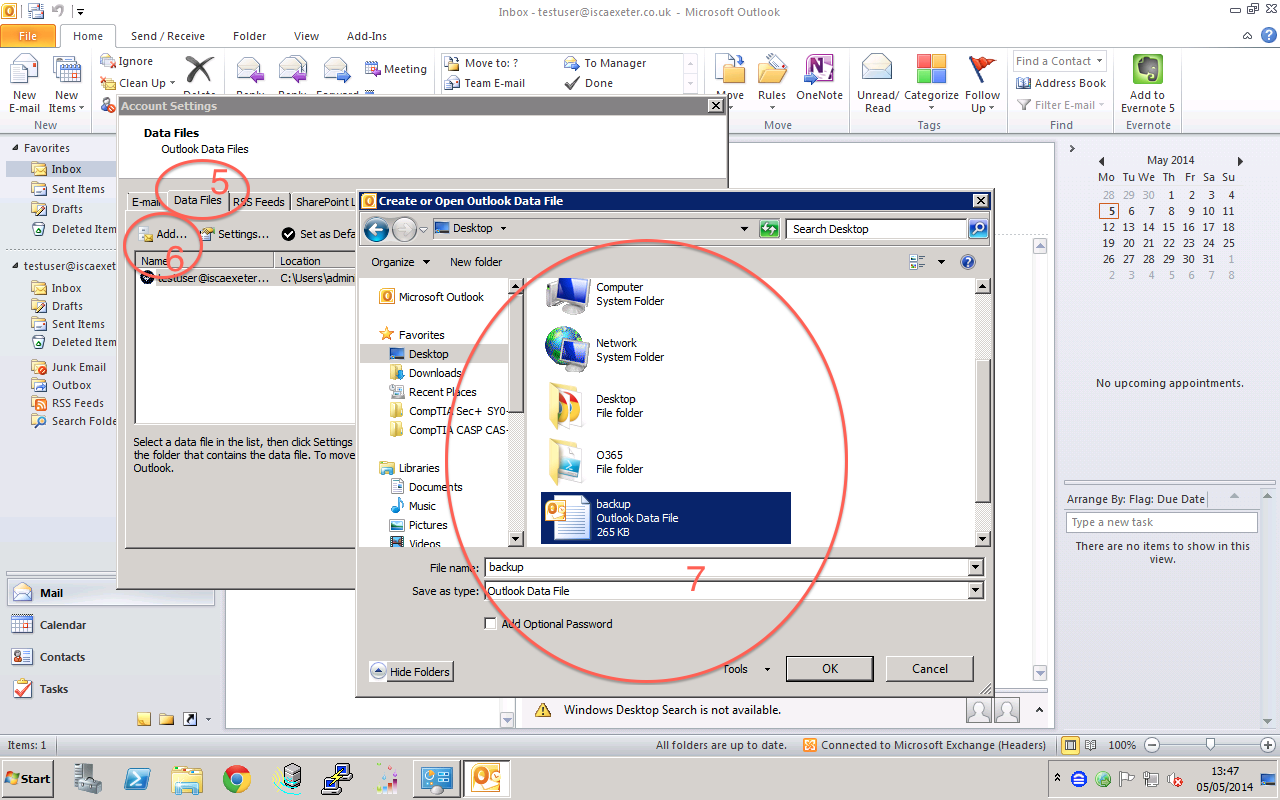Open the Organize dropdown menu
Image resolution: width=1280 pixels, height=800 pixels.
(400, 262)
